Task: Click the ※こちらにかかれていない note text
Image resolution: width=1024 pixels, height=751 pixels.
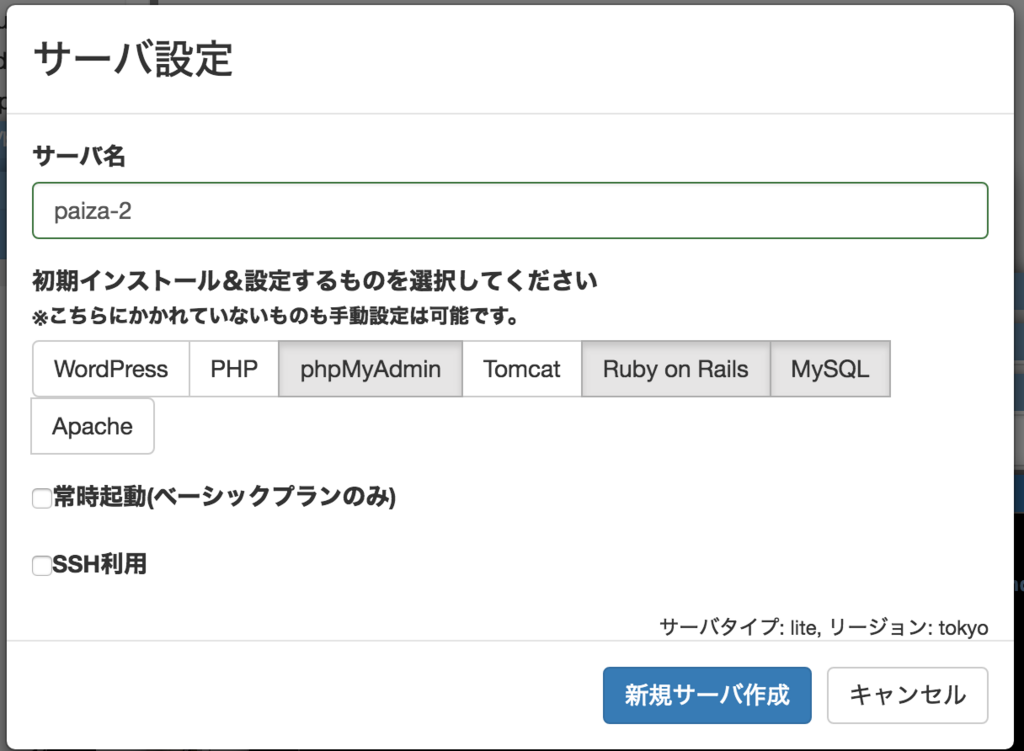Action: [275, 316]
